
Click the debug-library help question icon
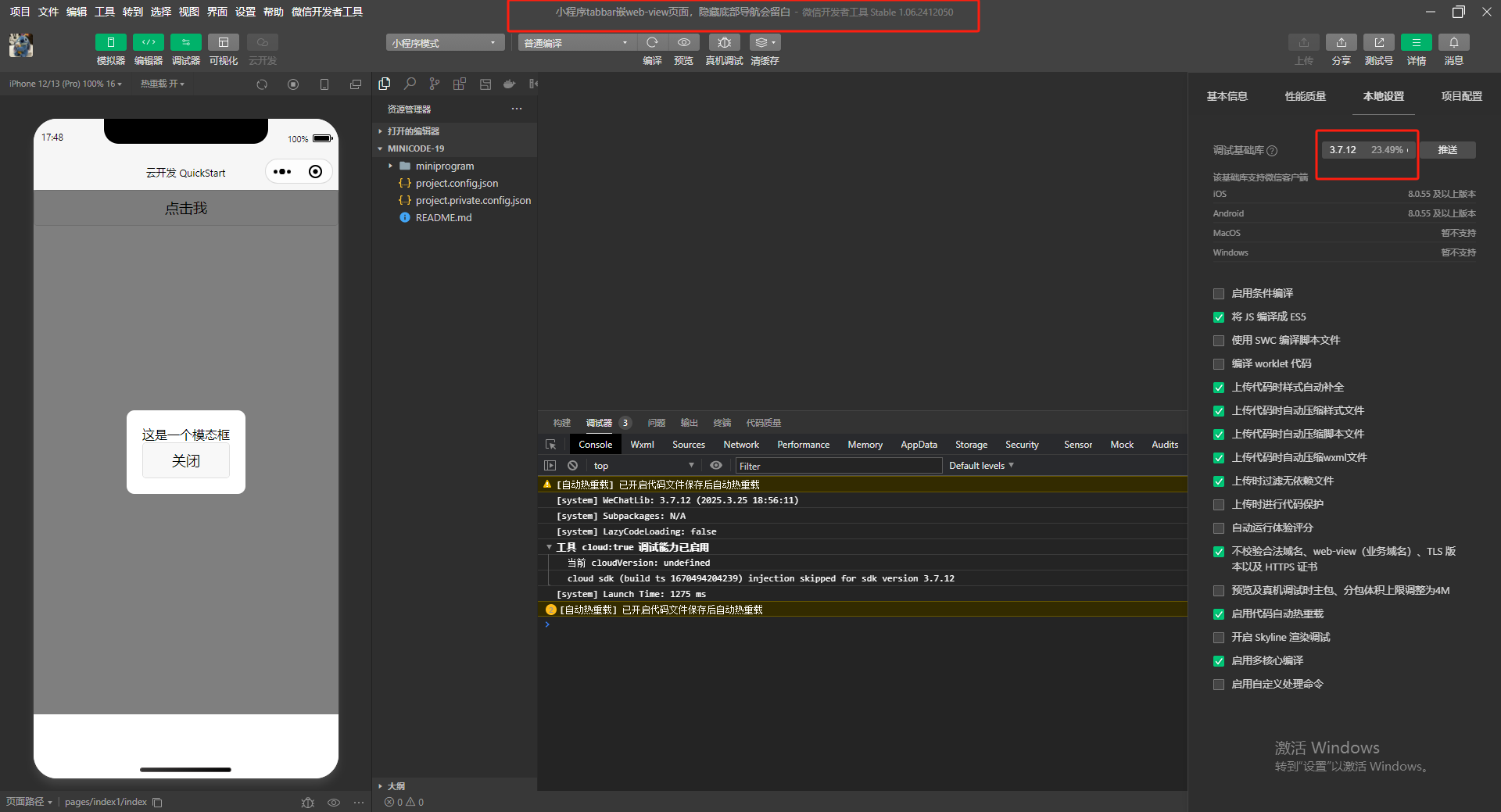[x=1272, y=151]
